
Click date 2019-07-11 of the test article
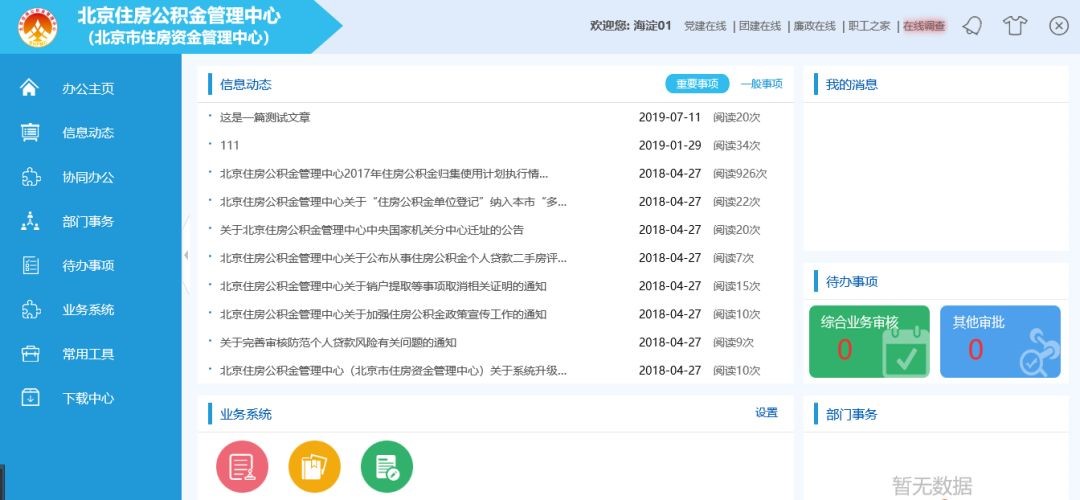[669, 118]
